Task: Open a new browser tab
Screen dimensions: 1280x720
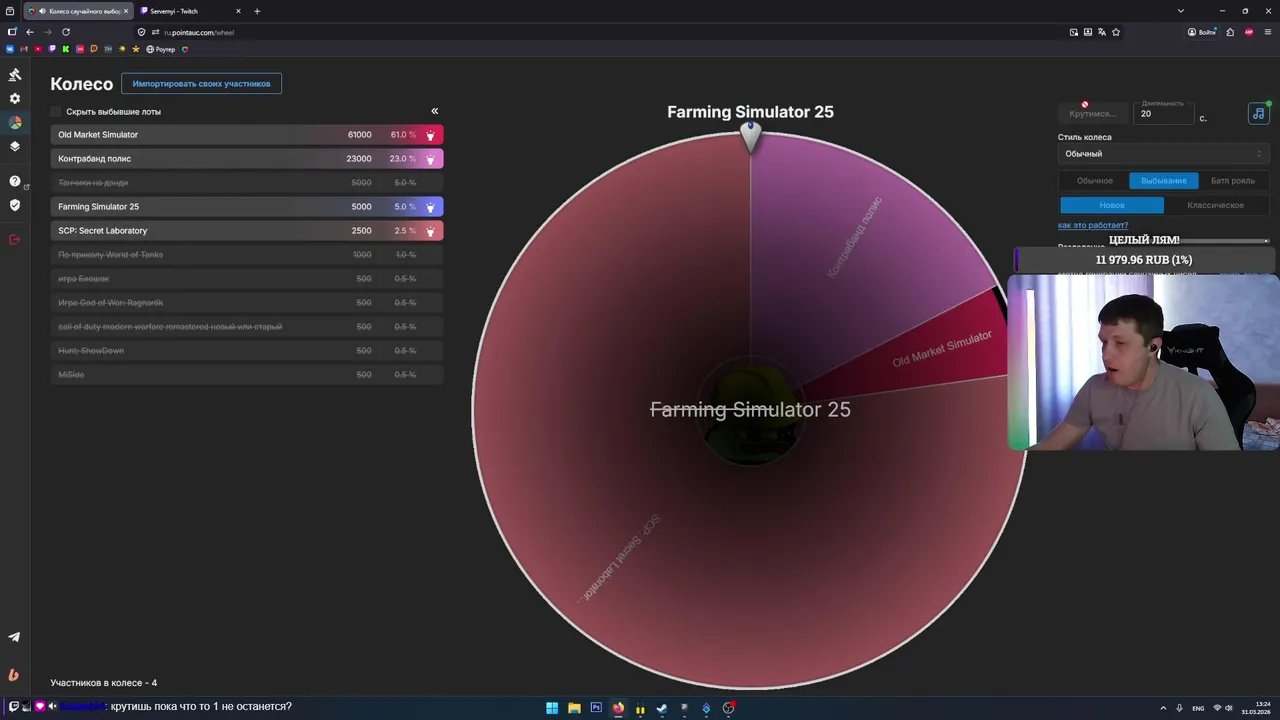Action: pos(257,11)
